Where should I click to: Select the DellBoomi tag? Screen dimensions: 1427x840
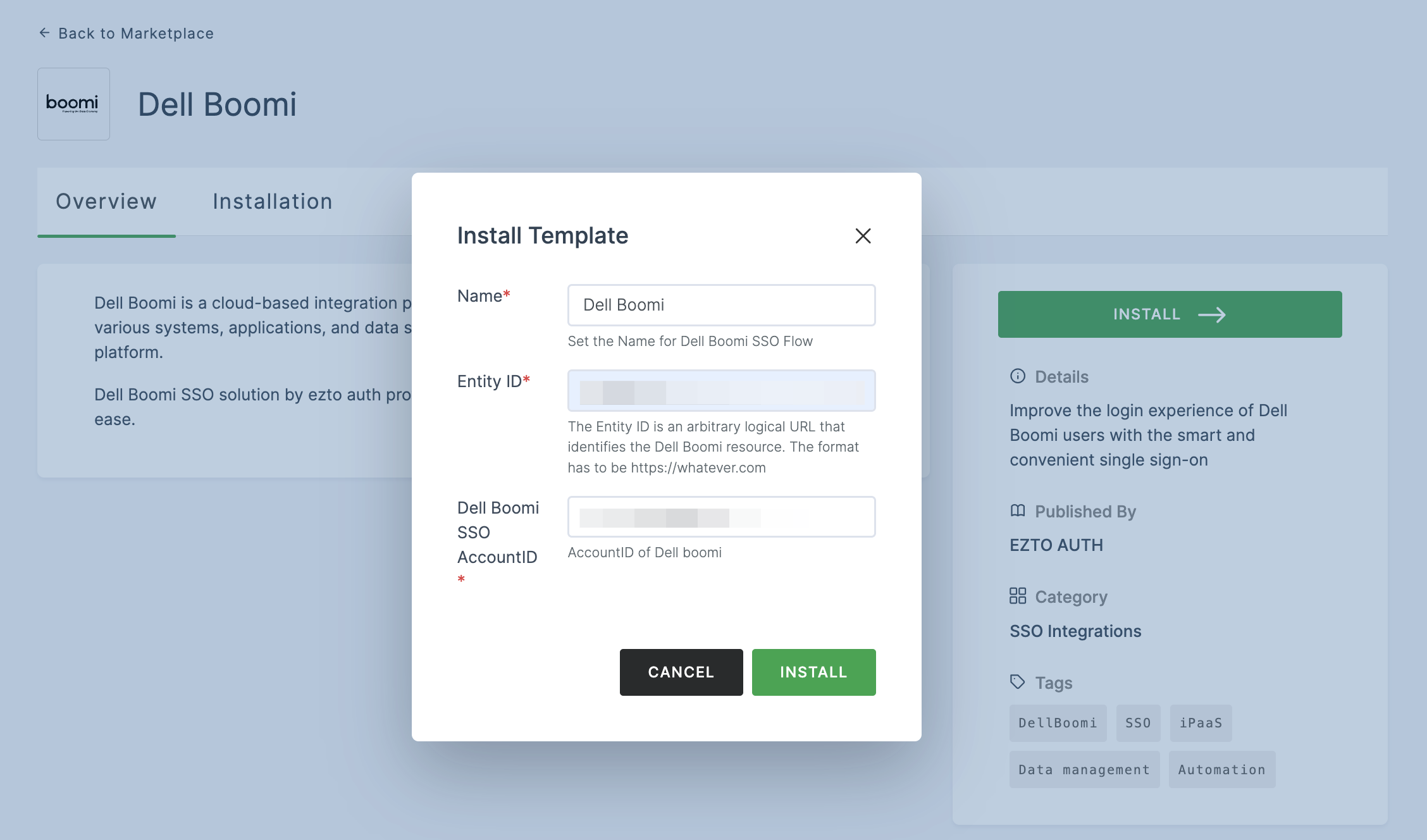pyautogui.click(x=1058, y=723)
